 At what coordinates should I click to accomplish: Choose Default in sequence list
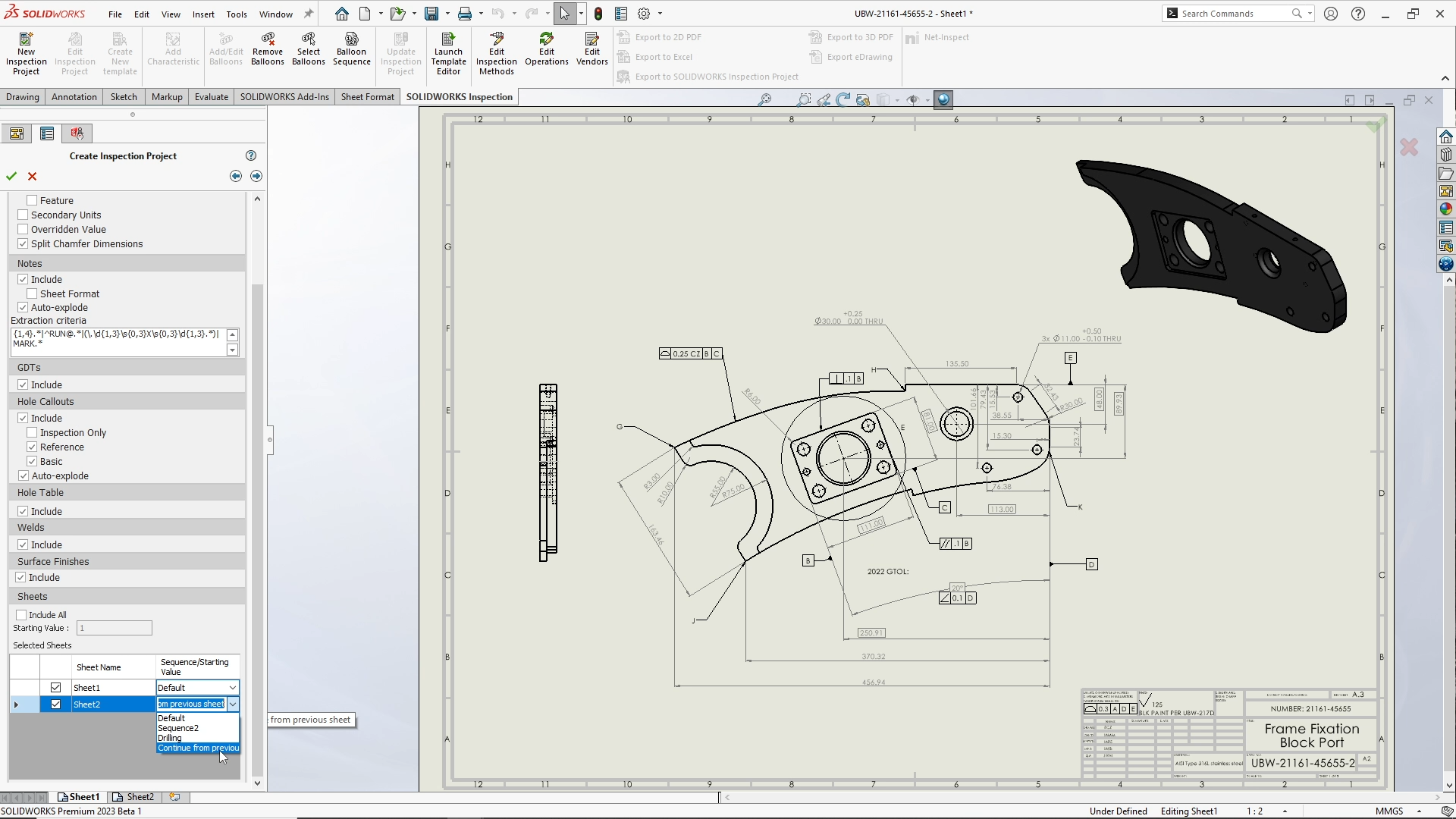point(197,718)
